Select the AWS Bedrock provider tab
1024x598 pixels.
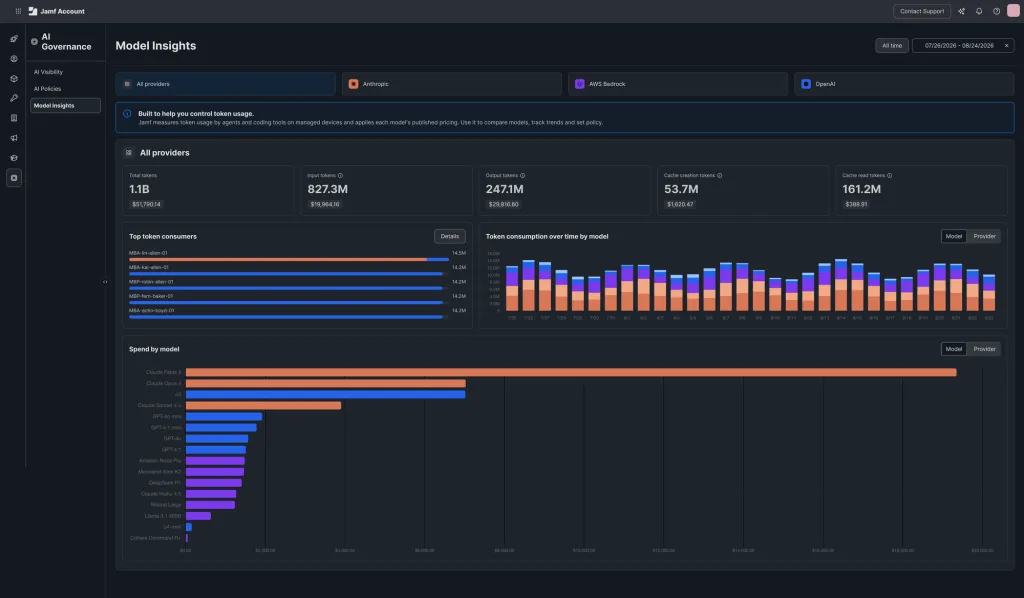click(x=678, y=84)
